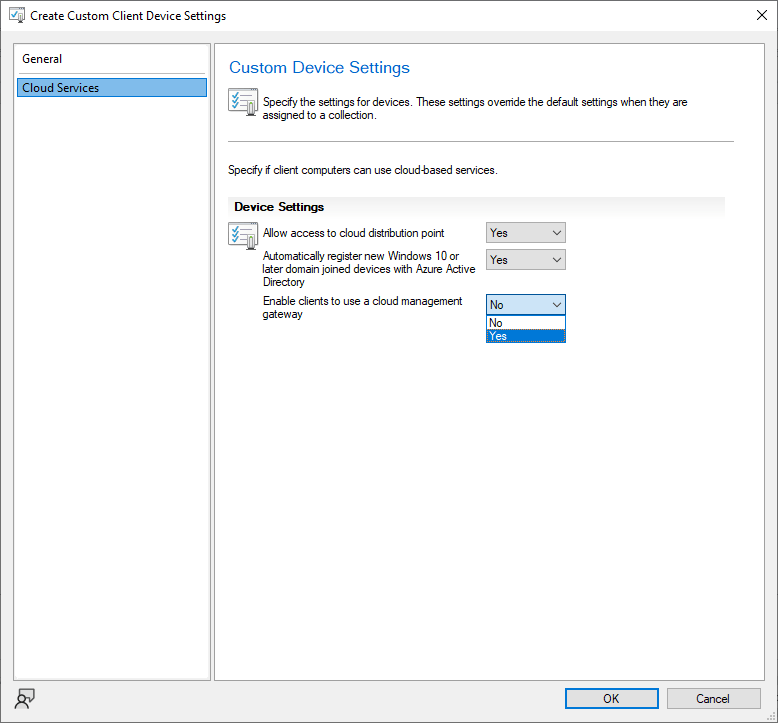
Task: Collapse the cloud management gateway combo box
Action: point(526,305)
